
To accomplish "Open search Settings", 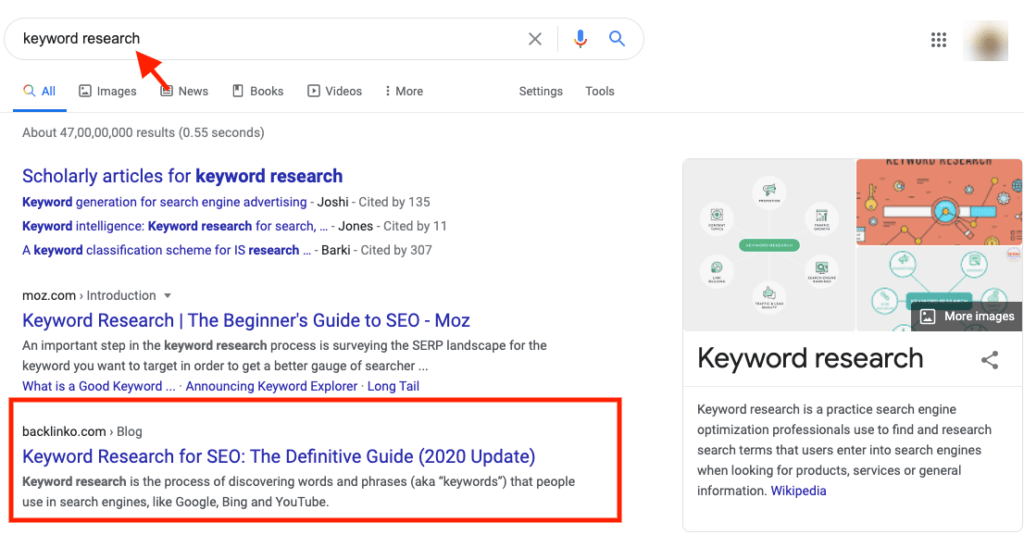I will [541, 91].
